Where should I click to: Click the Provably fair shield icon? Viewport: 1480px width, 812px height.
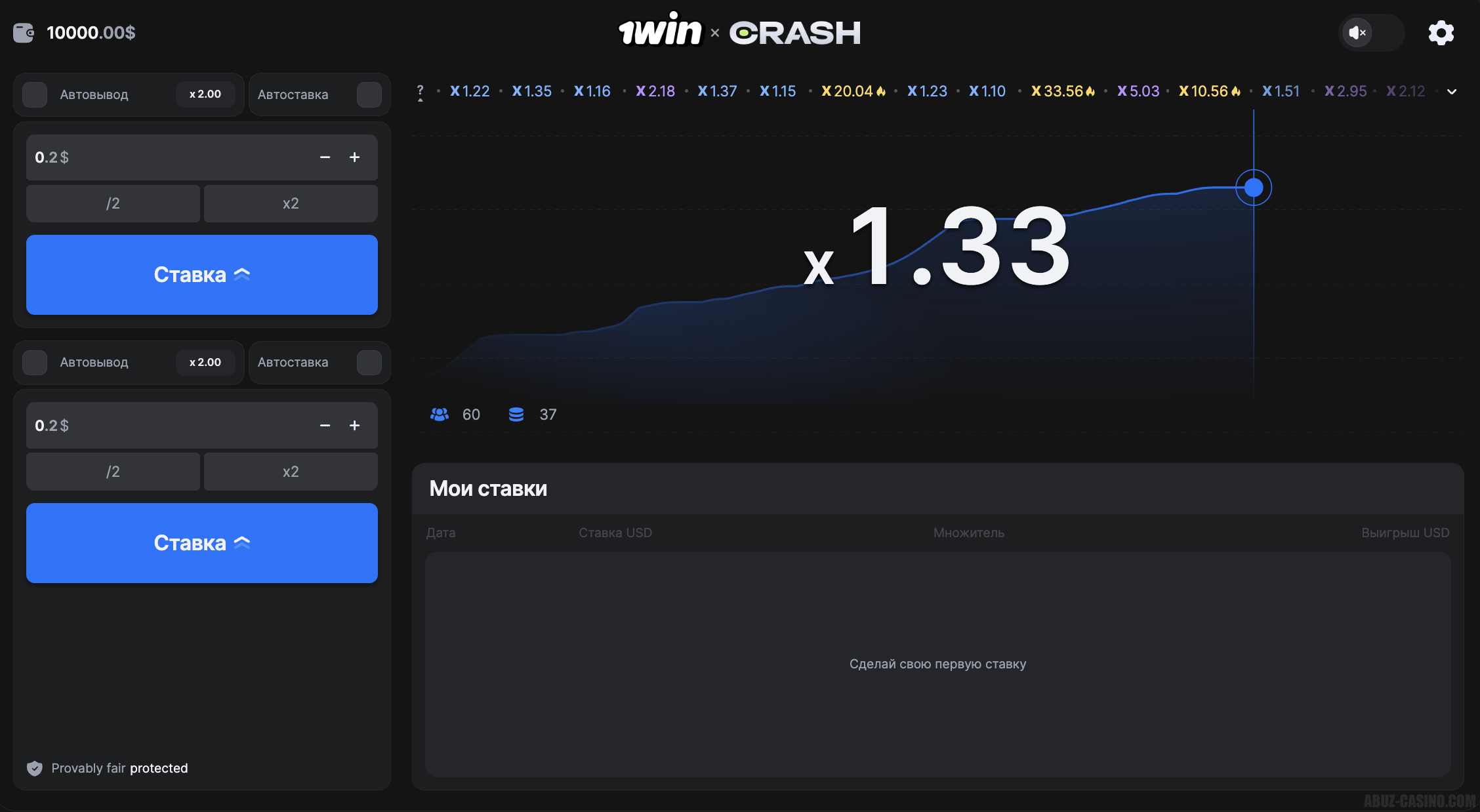(x=35, y=768)
